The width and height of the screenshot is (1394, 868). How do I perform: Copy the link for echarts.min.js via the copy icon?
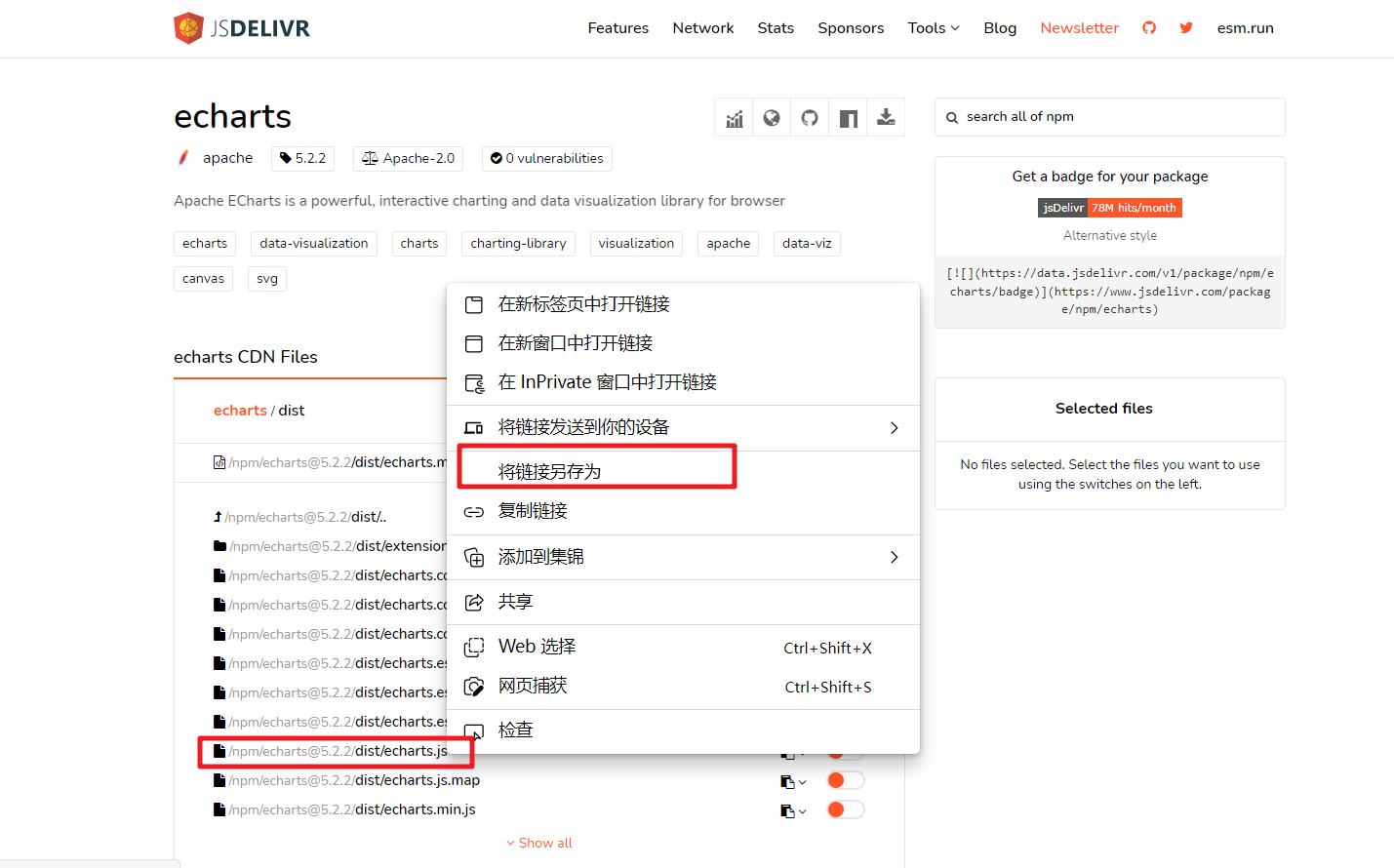coord(788,809)
